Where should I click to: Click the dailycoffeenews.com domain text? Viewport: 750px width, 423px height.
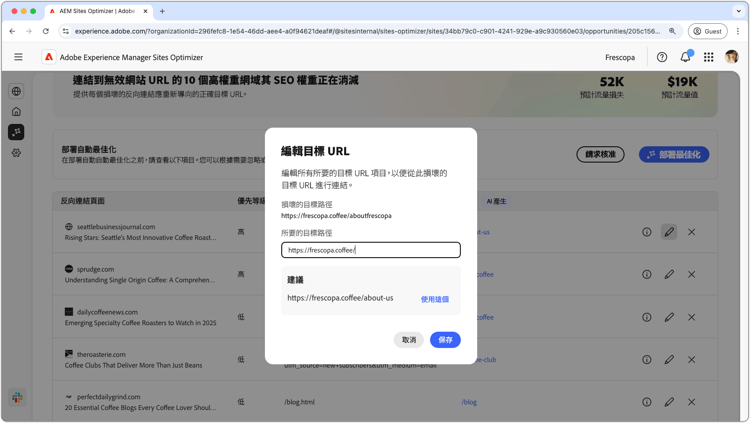[x=107, y=312]
